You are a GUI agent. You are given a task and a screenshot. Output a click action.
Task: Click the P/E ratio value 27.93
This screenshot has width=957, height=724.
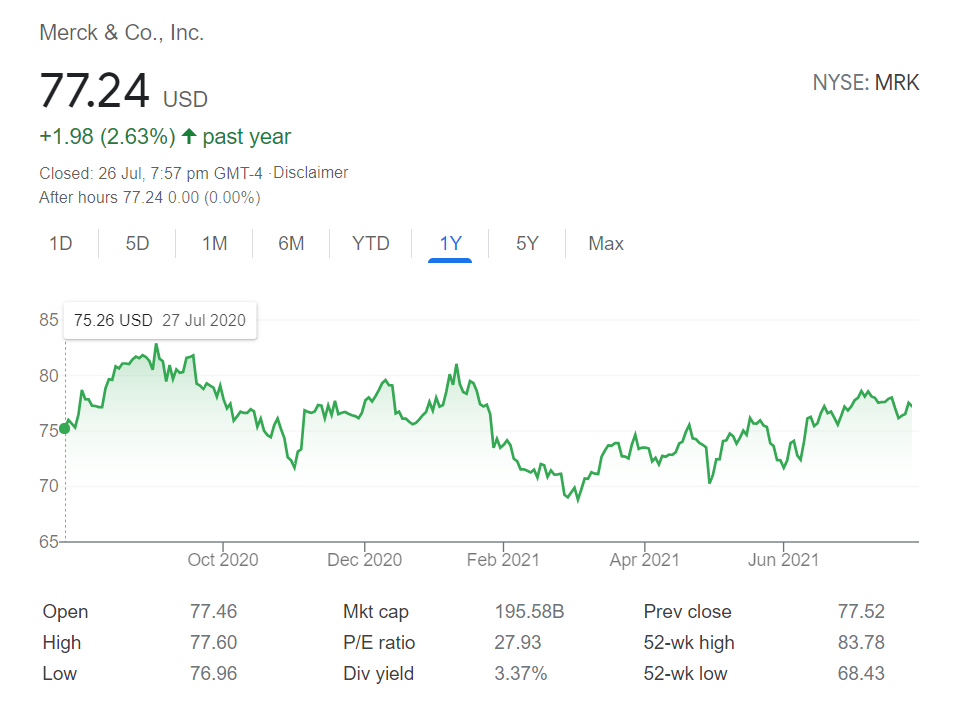click(x=519, y=642)
